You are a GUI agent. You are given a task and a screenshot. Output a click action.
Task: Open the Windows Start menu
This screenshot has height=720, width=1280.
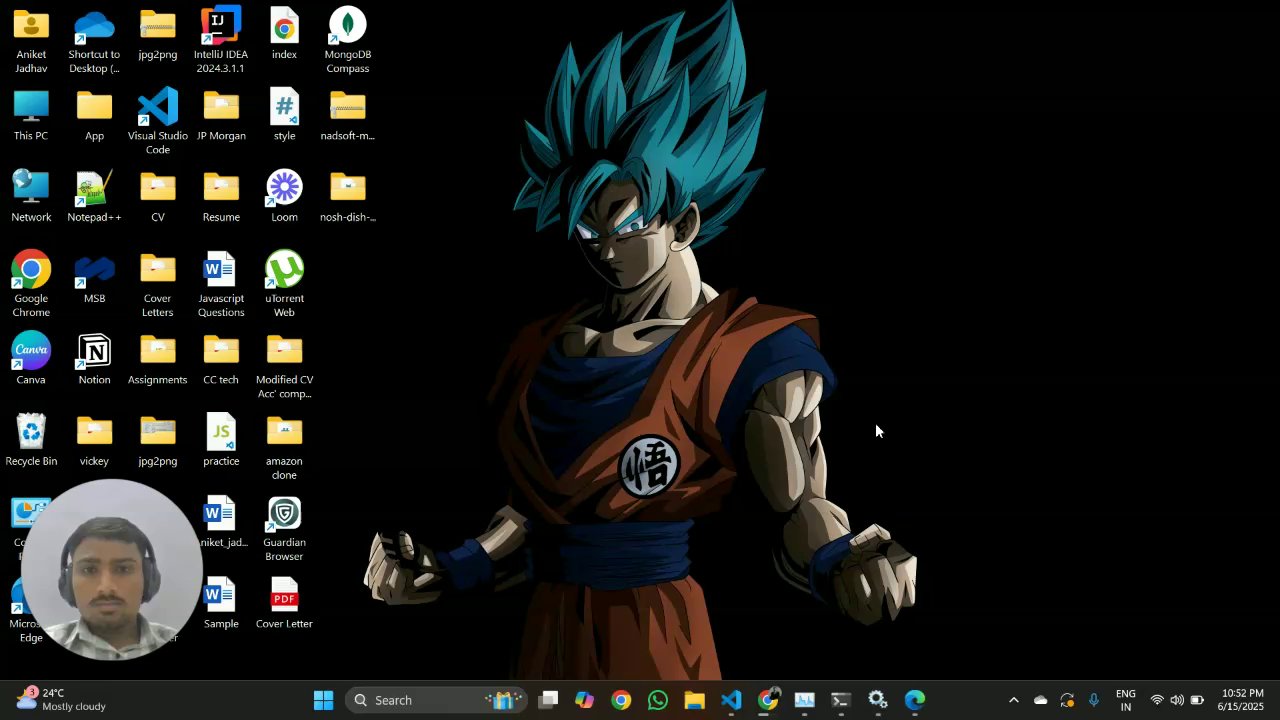323,700
